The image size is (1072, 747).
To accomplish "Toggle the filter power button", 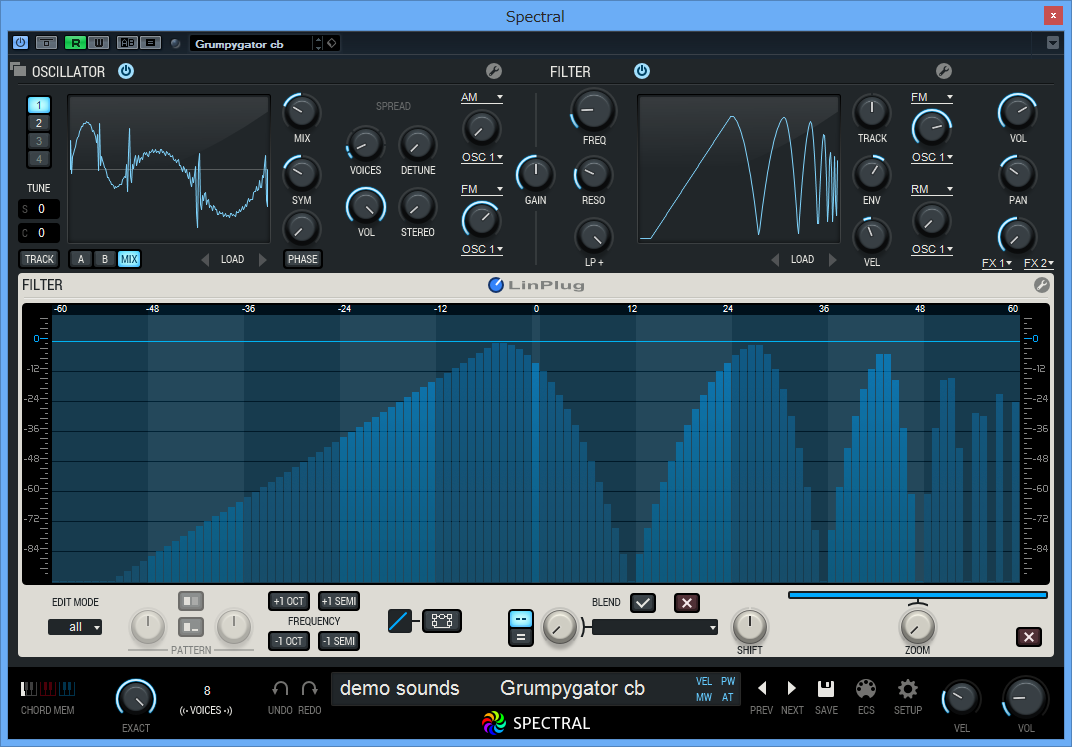I will [x=641, y=71].
